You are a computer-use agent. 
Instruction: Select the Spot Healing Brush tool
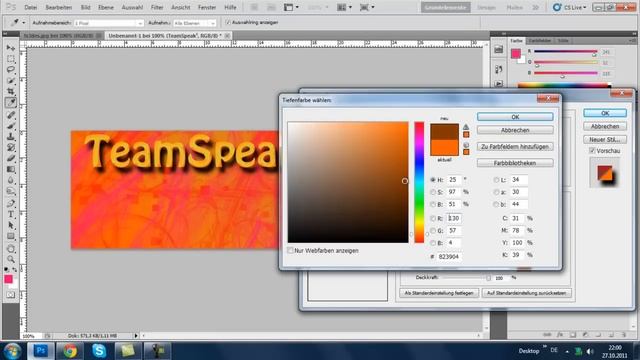(x=11, y=115)
